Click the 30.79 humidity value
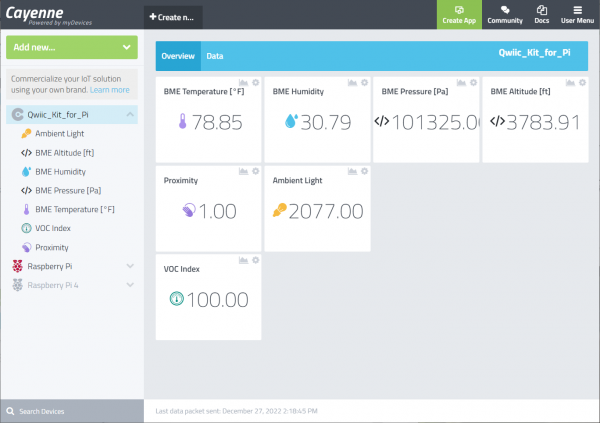The height and width of the screenshot is (423, 600). click(326, 122)
